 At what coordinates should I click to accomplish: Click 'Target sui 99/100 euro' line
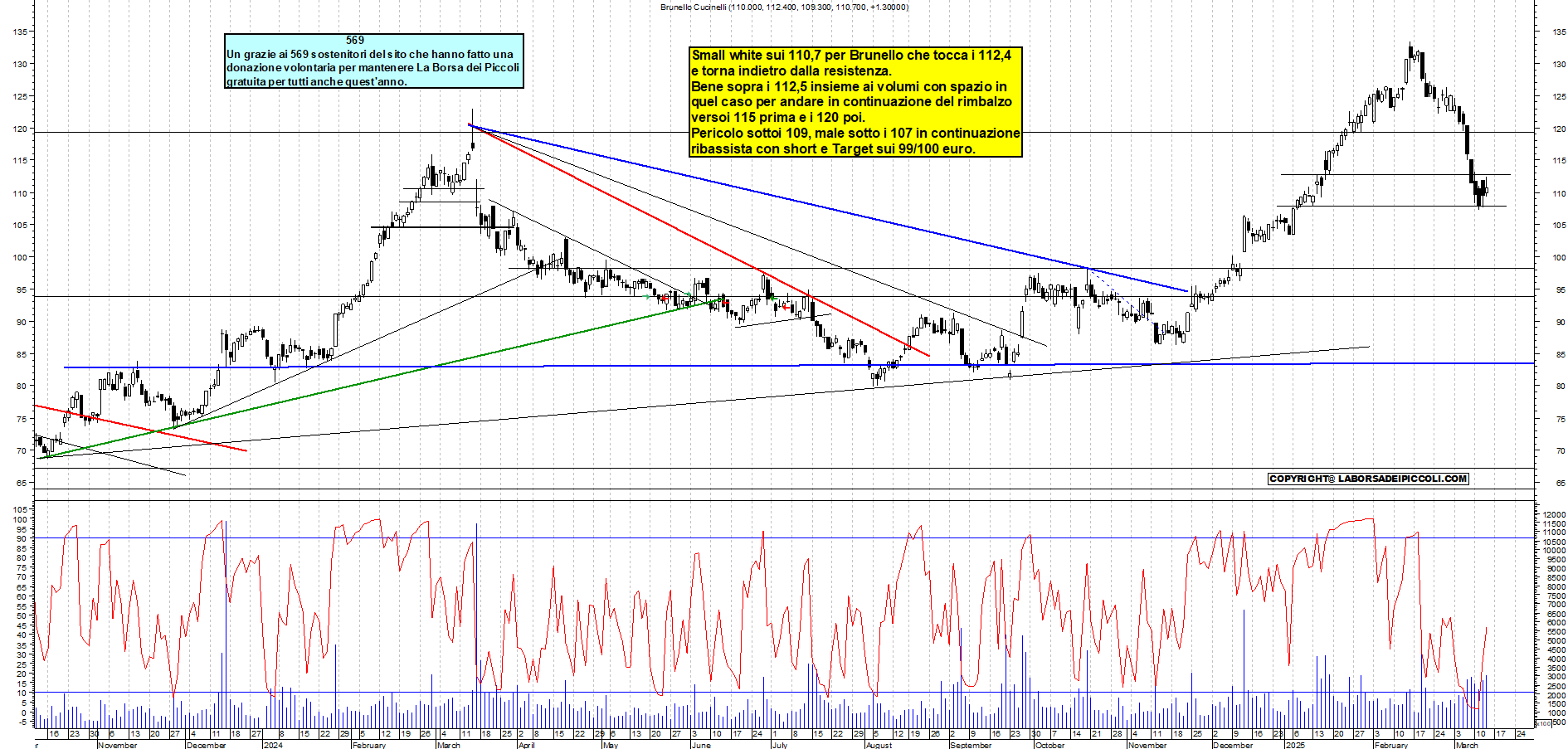tap(833, 148)
